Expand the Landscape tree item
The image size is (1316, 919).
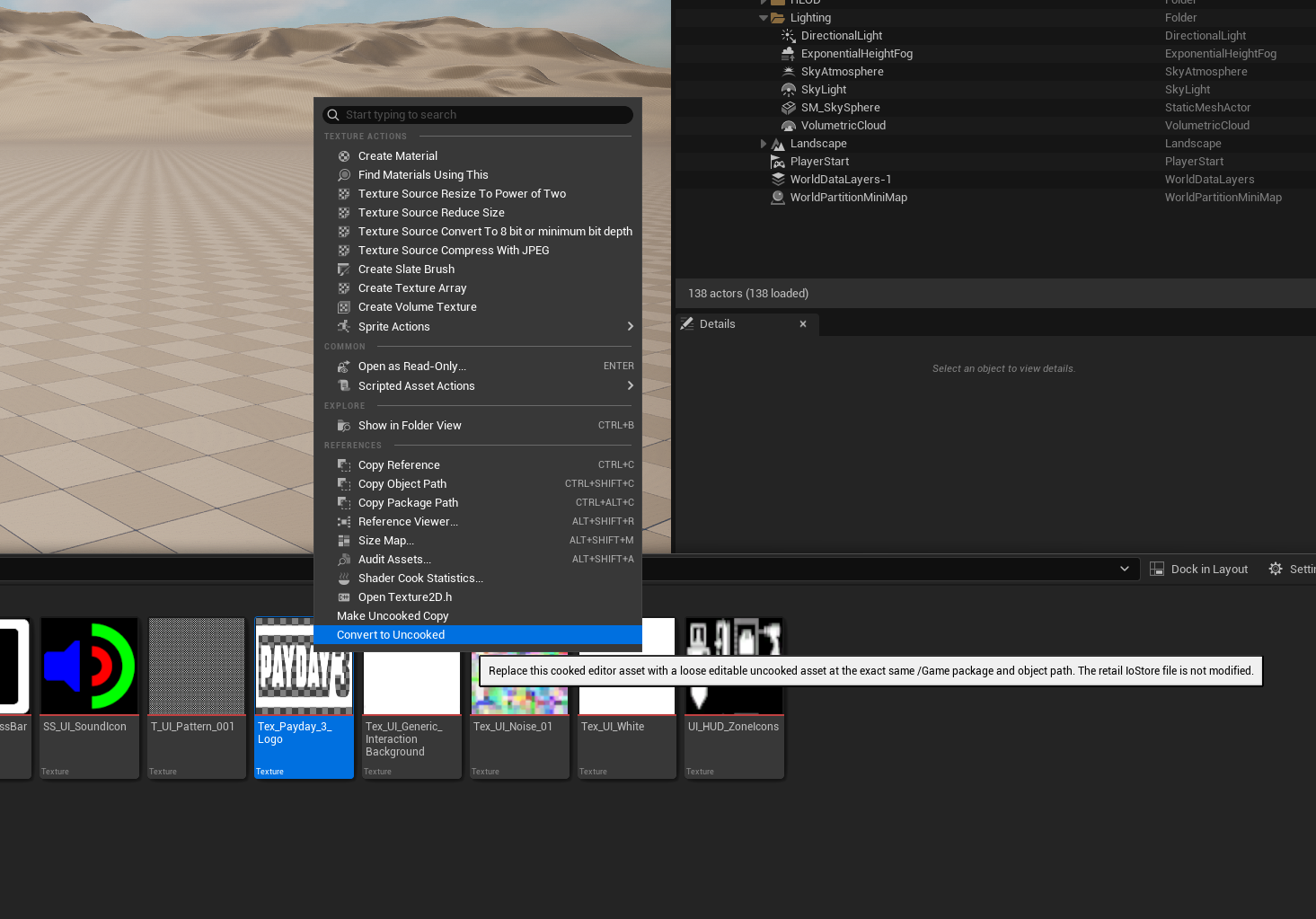coord(764,144)
